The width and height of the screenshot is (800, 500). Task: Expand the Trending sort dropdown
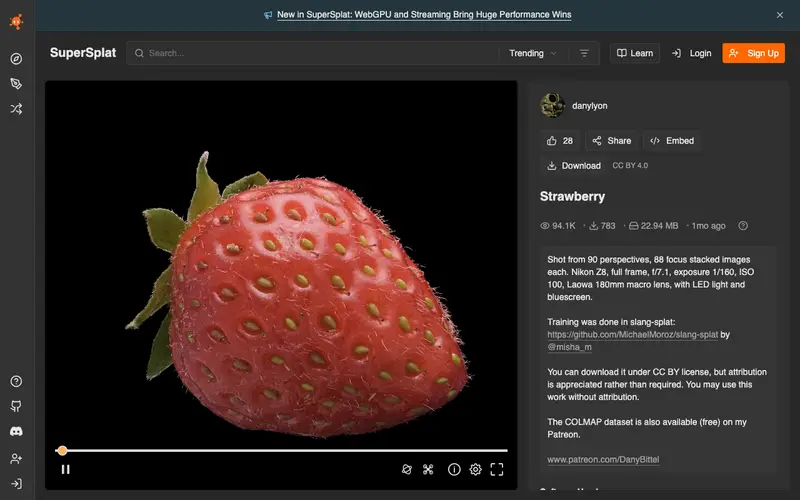tap(533, 53)
